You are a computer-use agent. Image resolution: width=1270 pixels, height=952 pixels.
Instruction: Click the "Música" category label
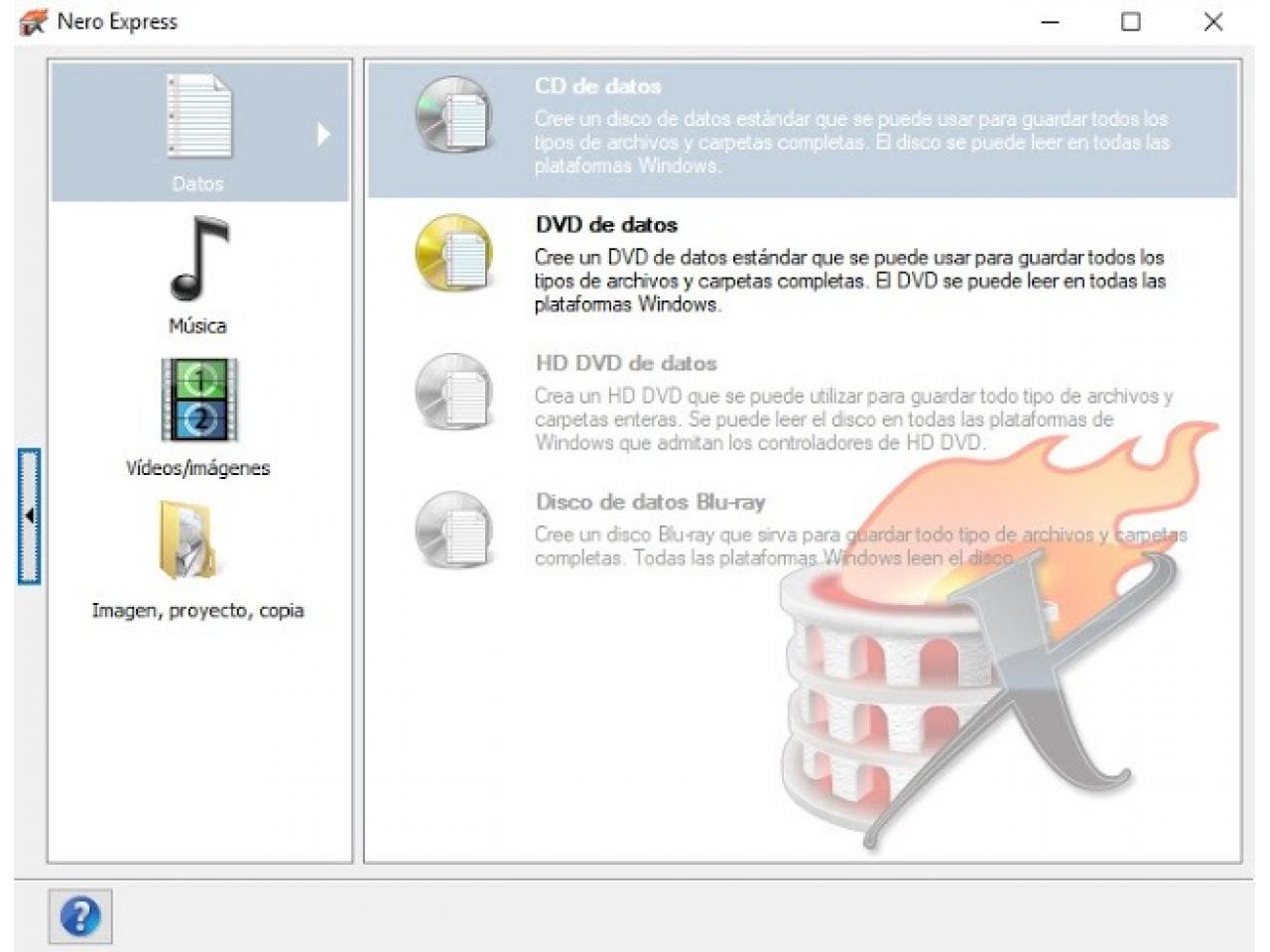[197, 325]
